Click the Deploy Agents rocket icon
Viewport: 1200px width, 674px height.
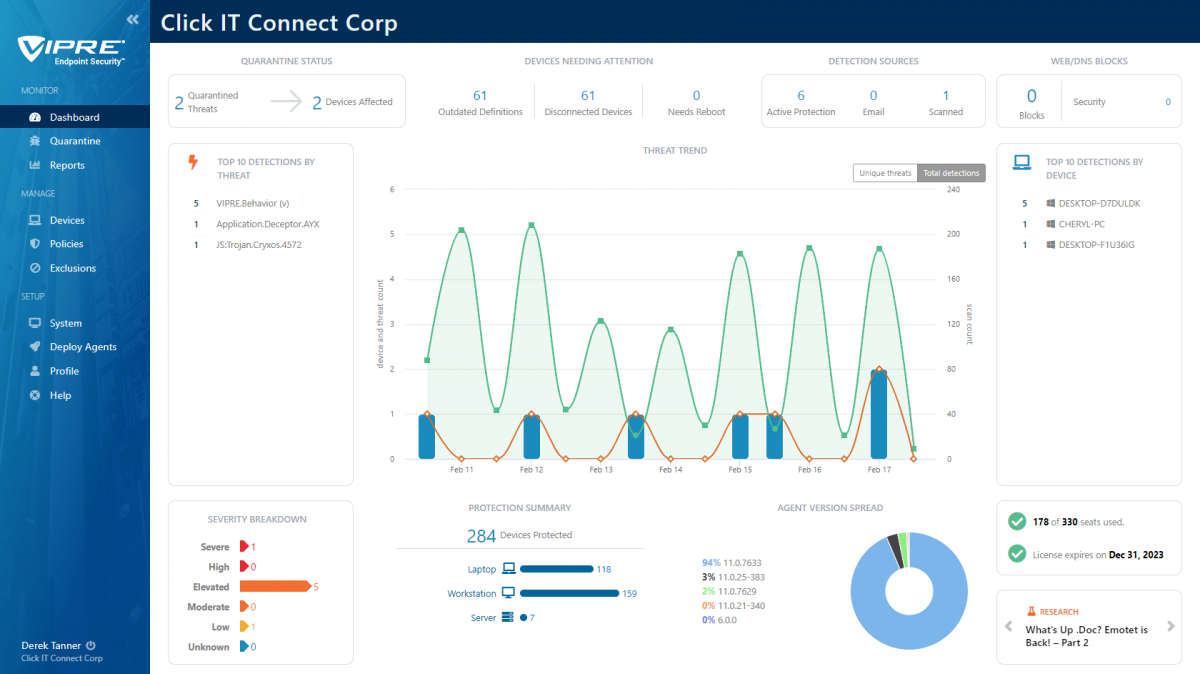click(35, 347)
